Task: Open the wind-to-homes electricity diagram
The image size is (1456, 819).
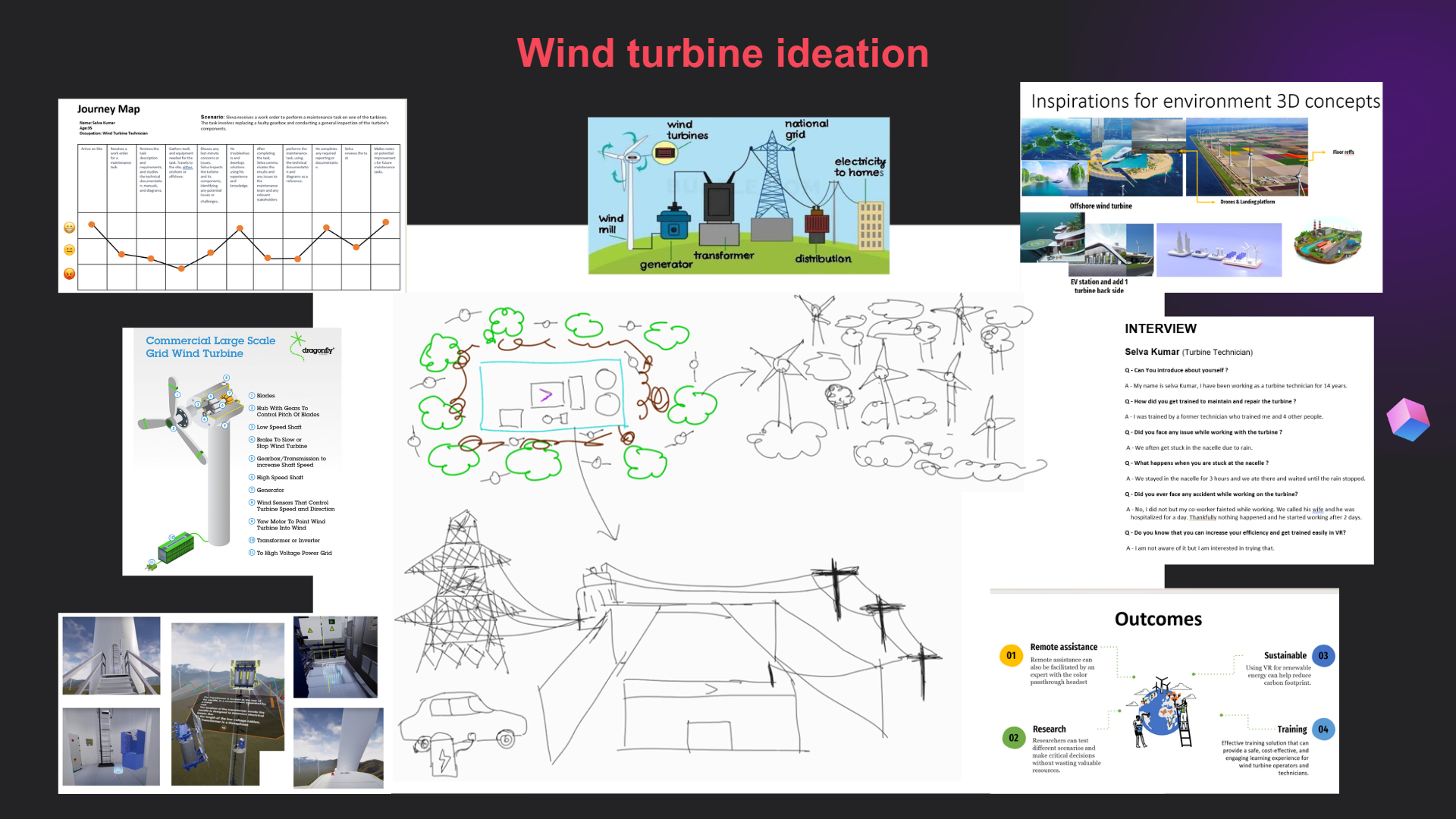Action: [739, 196]
